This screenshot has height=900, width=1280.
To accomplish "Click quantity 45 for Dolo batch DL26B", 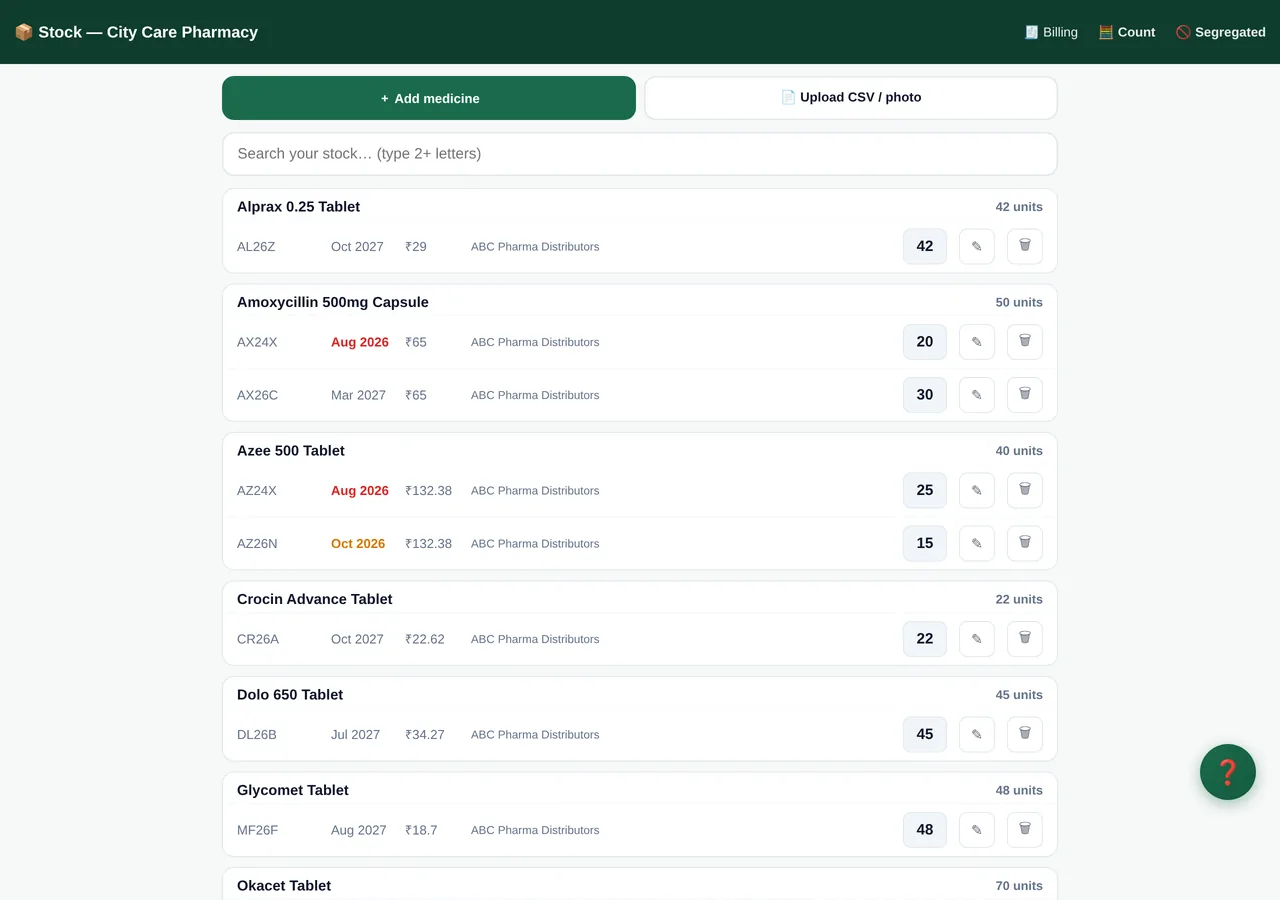I will tap(925, 735).
